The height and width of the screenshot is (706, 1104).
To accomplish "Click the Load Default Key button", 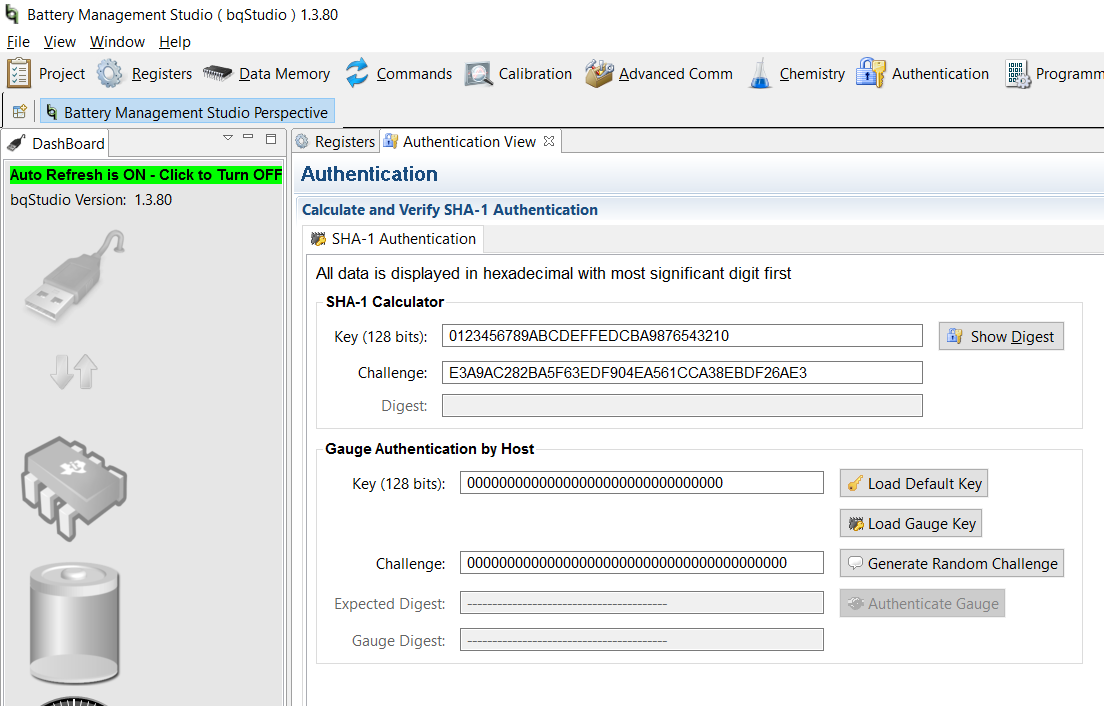I will 914,484.
